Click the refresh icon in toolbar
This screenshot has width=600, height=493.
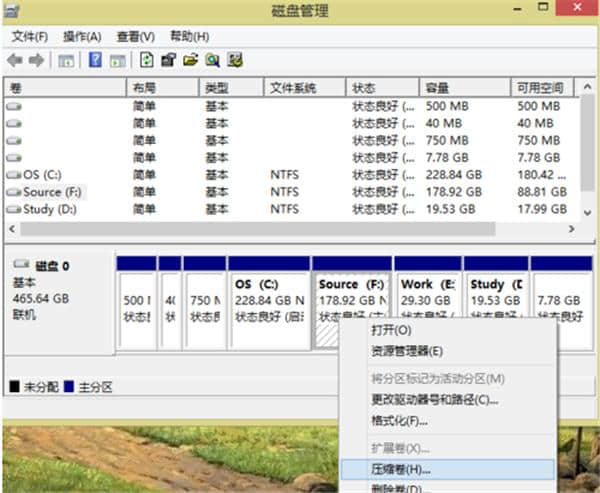pyautogui.click(x=147, y=60)
